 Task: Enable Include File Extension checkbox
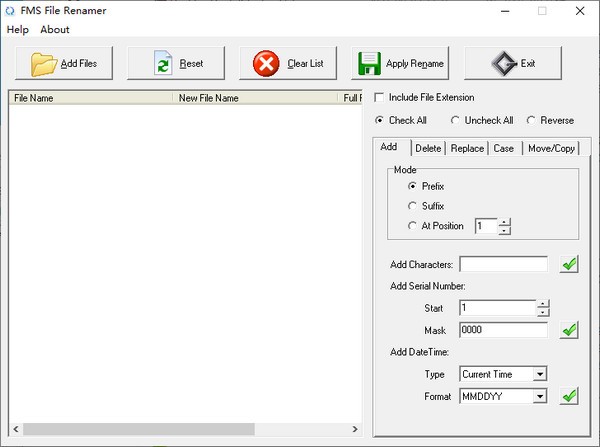coord(379,98)
